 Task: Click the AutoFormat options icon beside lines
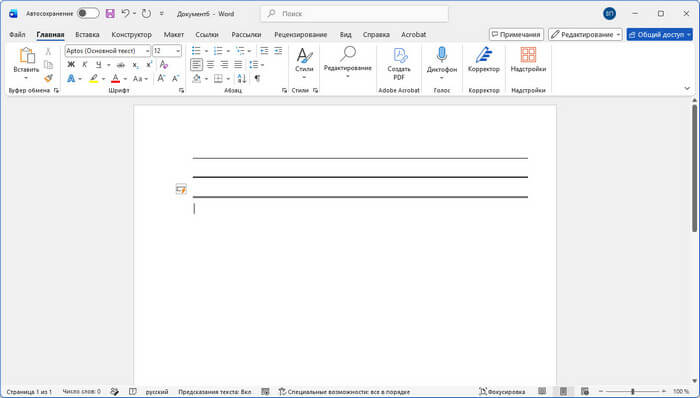[x=181, y=189]
